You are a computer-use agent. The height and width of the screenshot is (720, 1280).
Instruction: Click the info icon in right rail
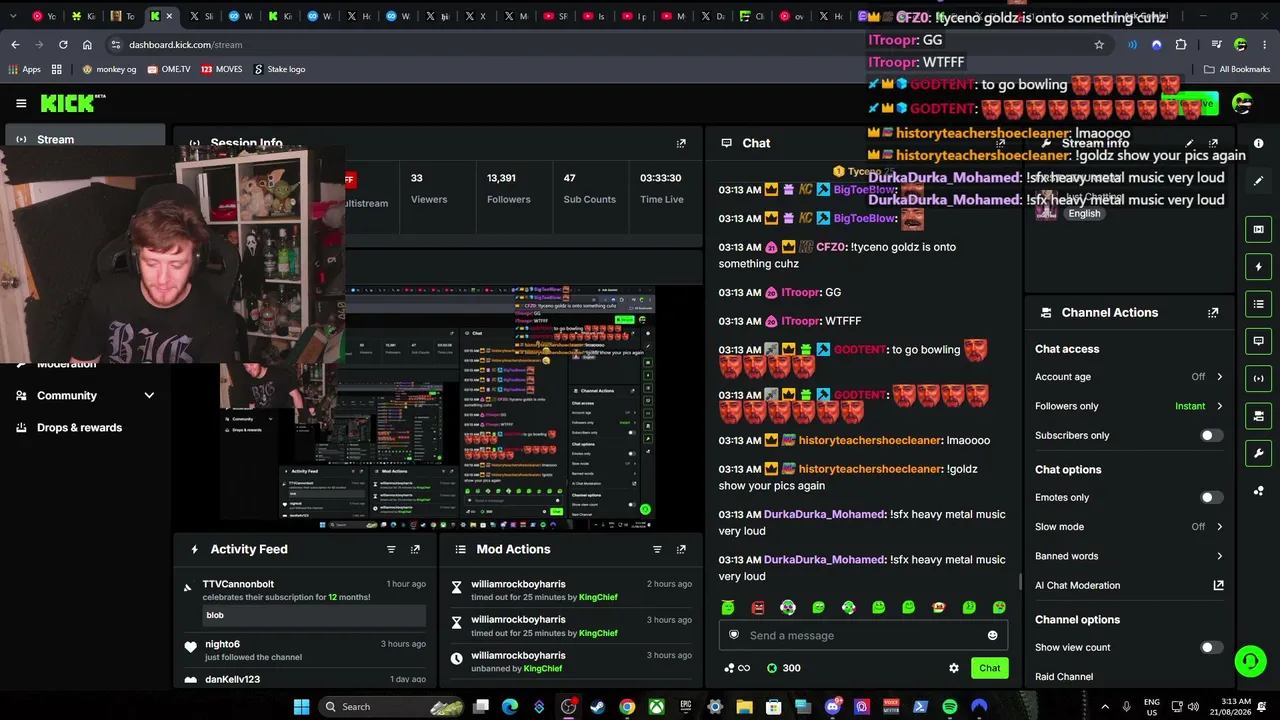coord(1258,143)
